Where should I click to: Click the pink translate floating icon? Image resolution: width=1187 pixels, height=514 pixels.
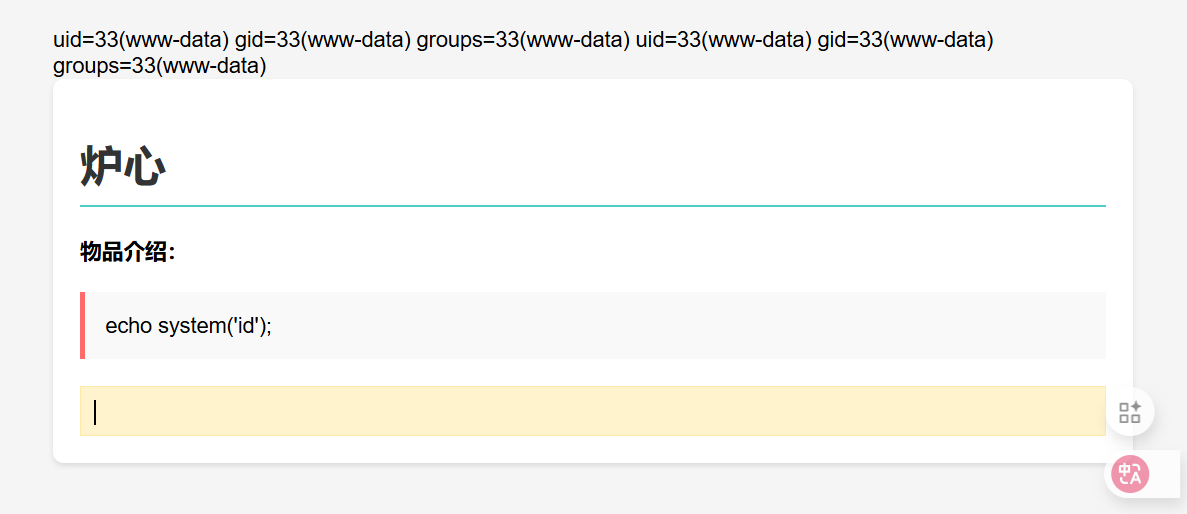point(1130,474)
